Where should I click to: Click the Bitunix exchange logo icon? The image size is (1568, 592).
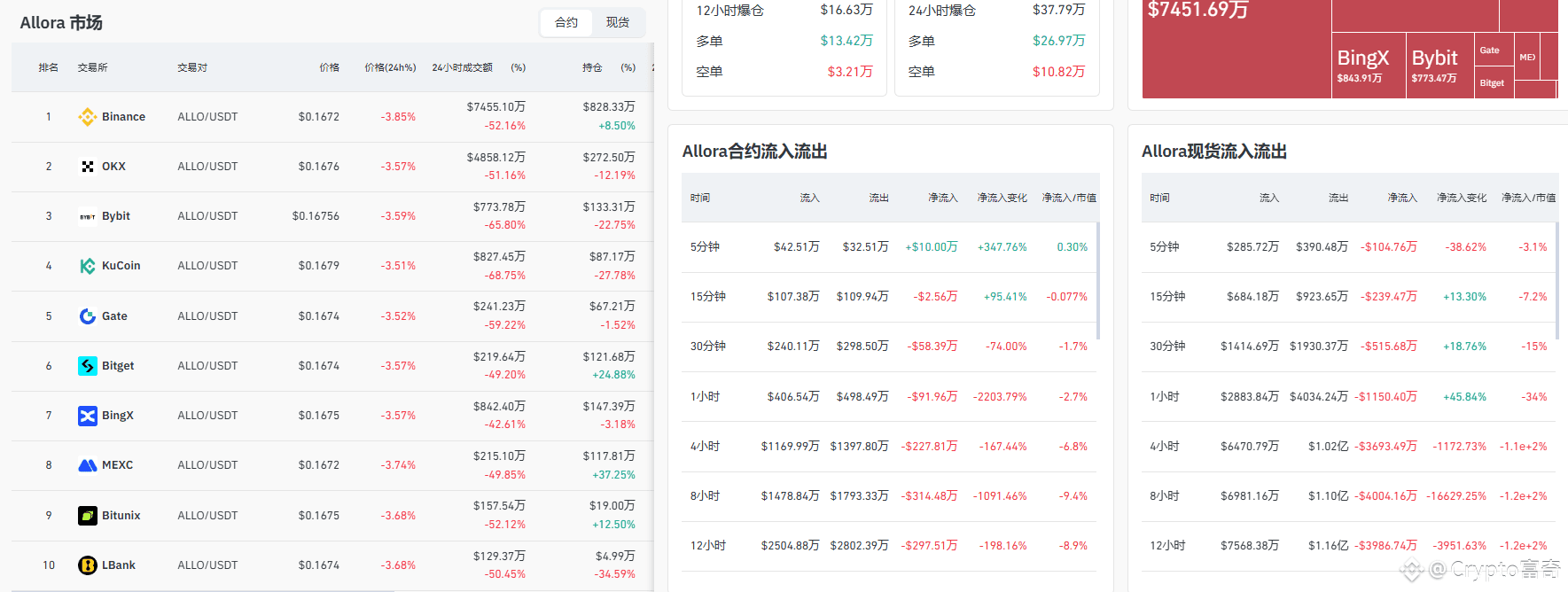click(87, 516)
